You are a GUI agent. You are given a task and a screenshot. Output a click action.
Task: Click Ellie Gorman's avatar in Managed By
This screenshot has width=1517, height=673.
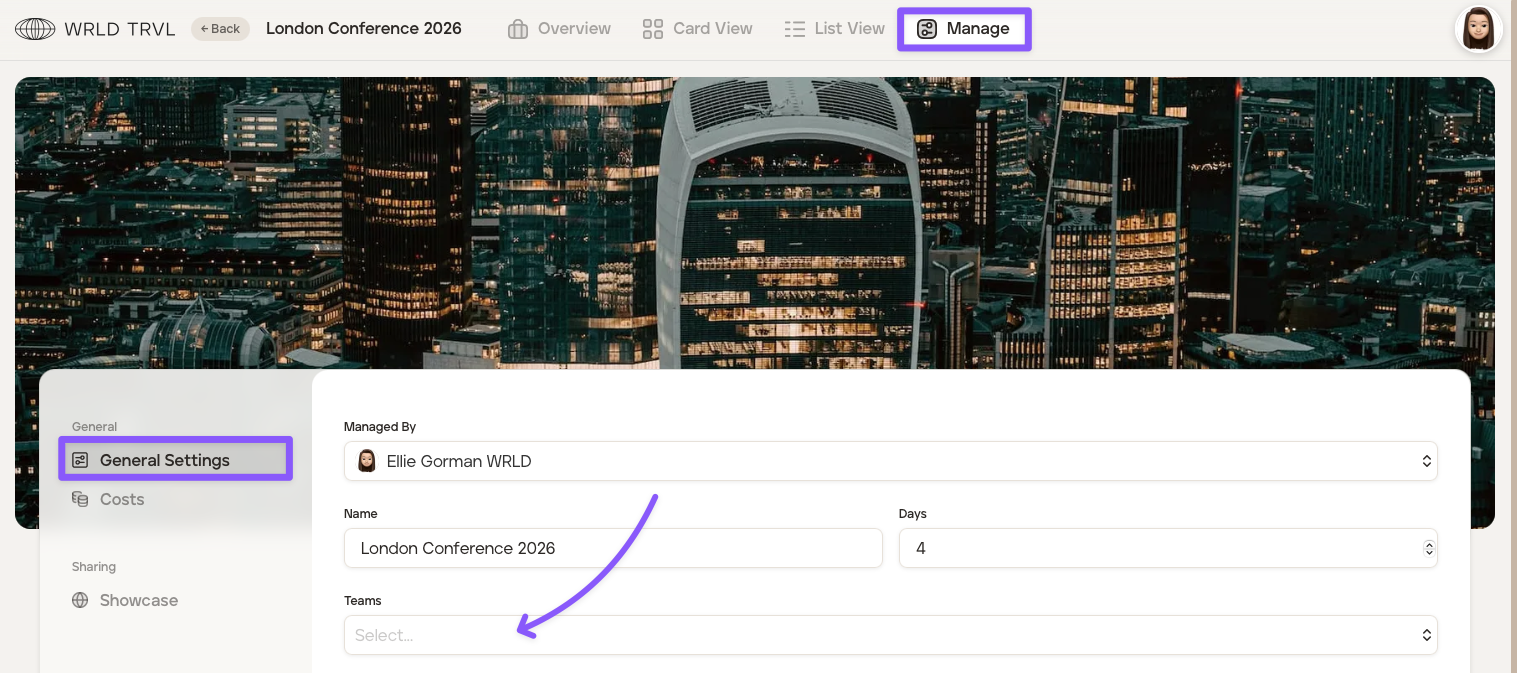tap(367, 461)
